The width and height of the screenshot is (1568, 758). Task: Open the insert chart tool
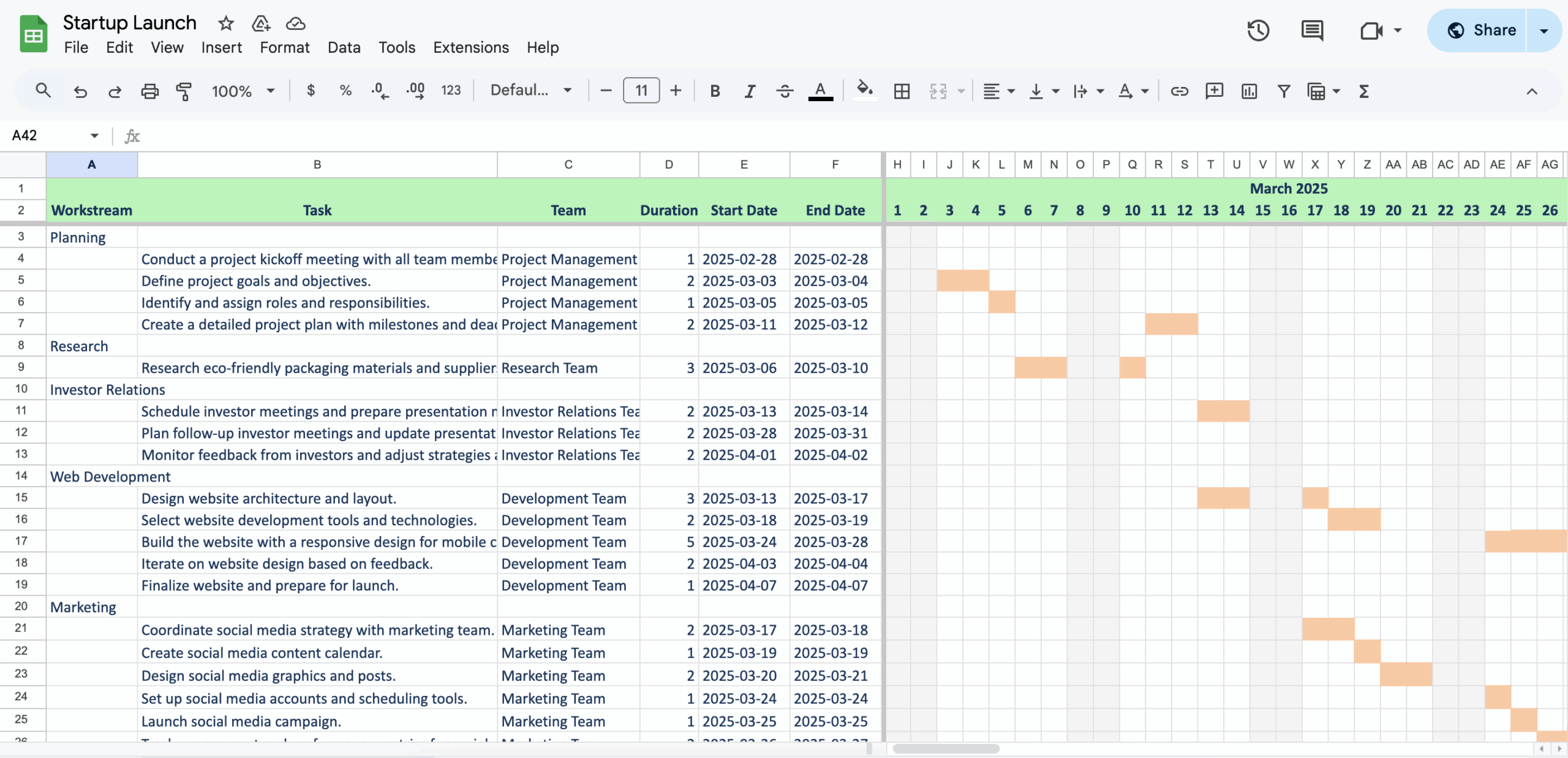[x=1248, y=91]
